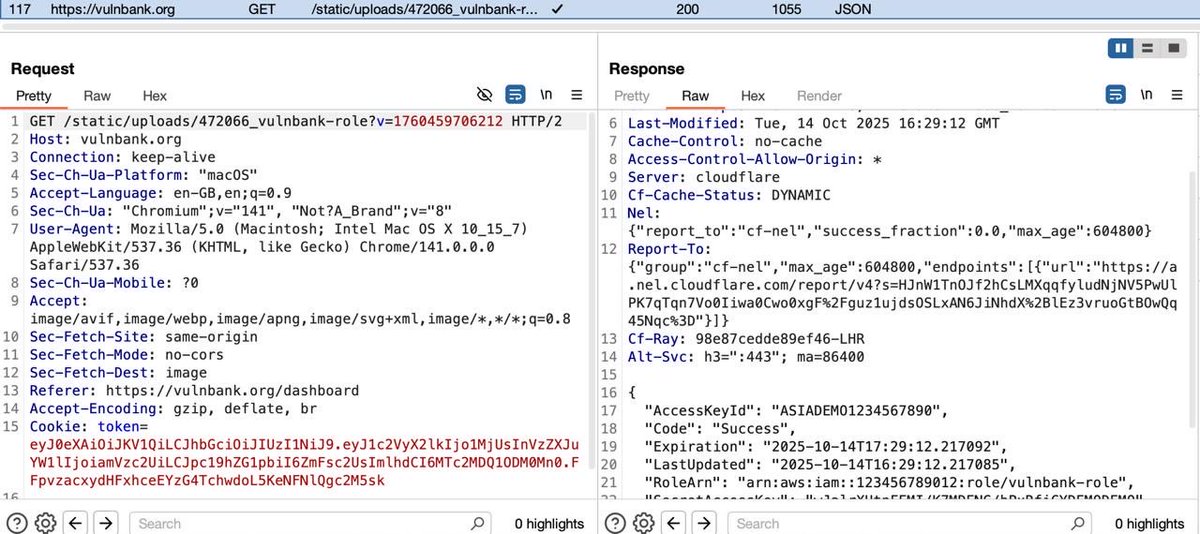Go to previous match arrow under Response
Image resolution: width=1200 pixels, height=534 pixels.
[674, 522]
